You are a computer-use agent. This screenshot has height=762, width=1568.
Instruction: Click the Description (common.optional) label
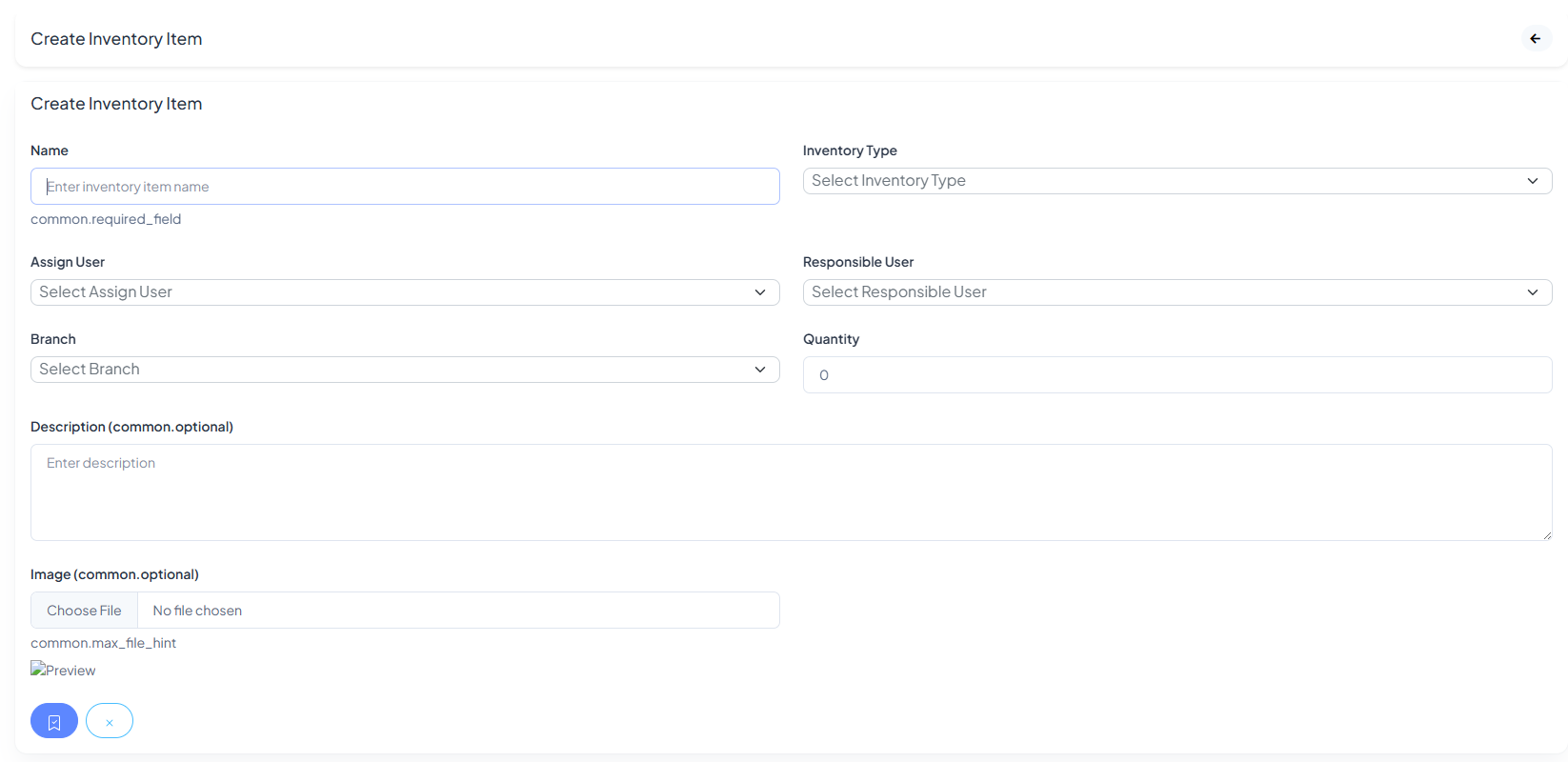click(x=131, y=427)
